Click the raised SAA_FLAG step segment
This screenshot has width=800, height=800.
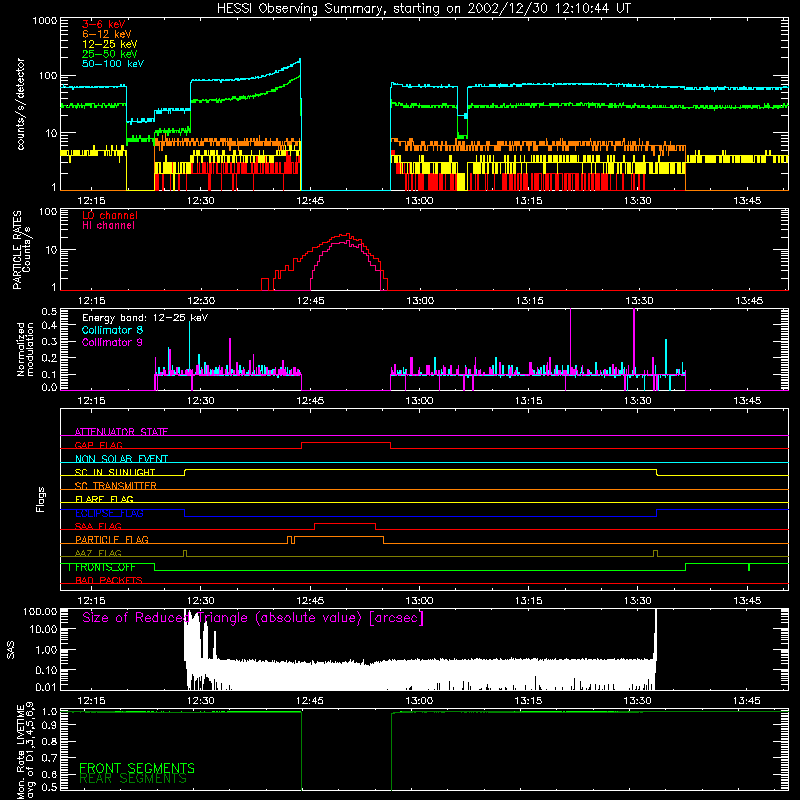point(345,524)
